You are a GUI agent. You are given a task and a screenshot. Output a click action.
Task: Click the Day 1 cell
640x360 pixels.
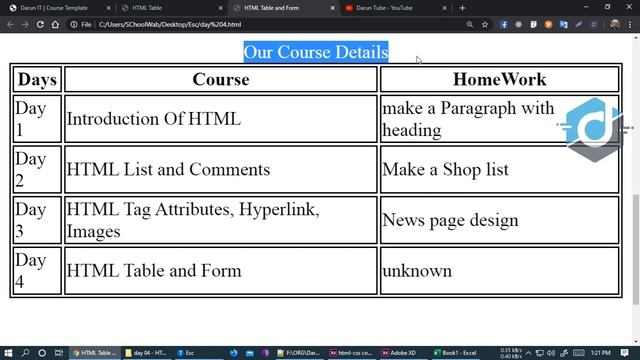coord(37,119)
